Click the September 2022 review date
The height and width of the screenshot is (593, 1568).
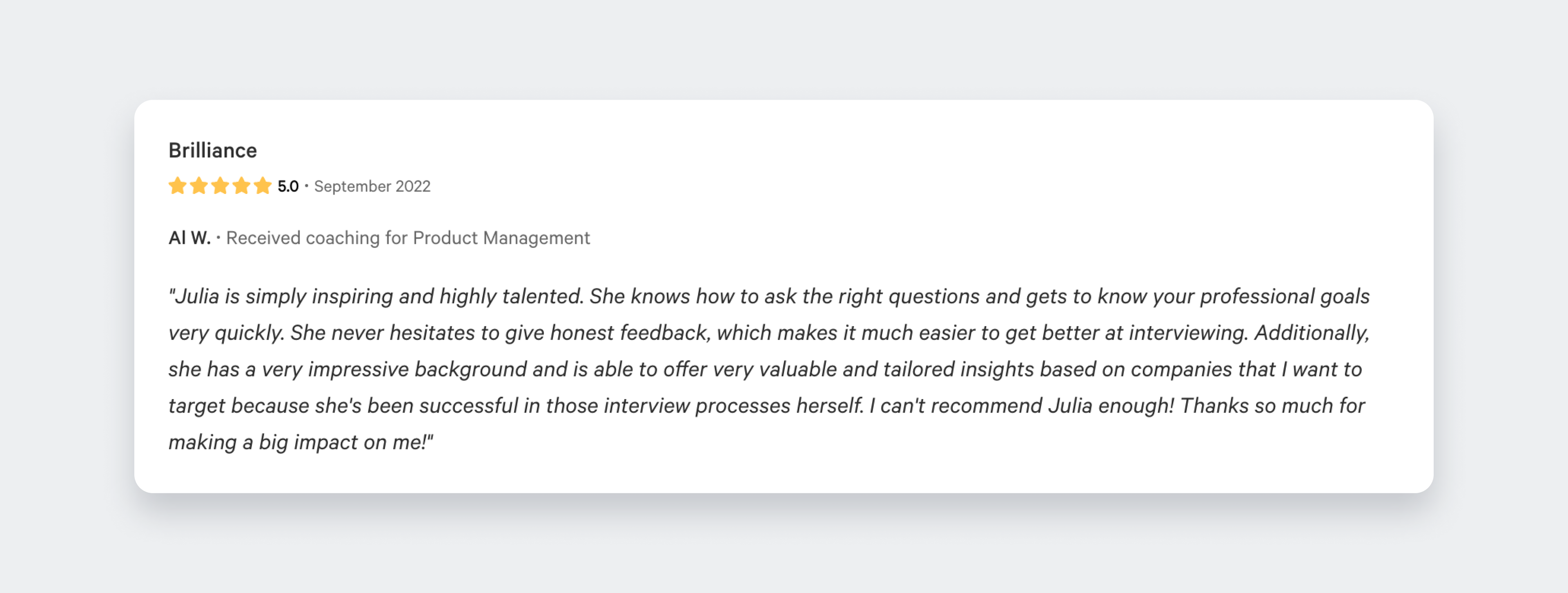click(x=372, y=186)
